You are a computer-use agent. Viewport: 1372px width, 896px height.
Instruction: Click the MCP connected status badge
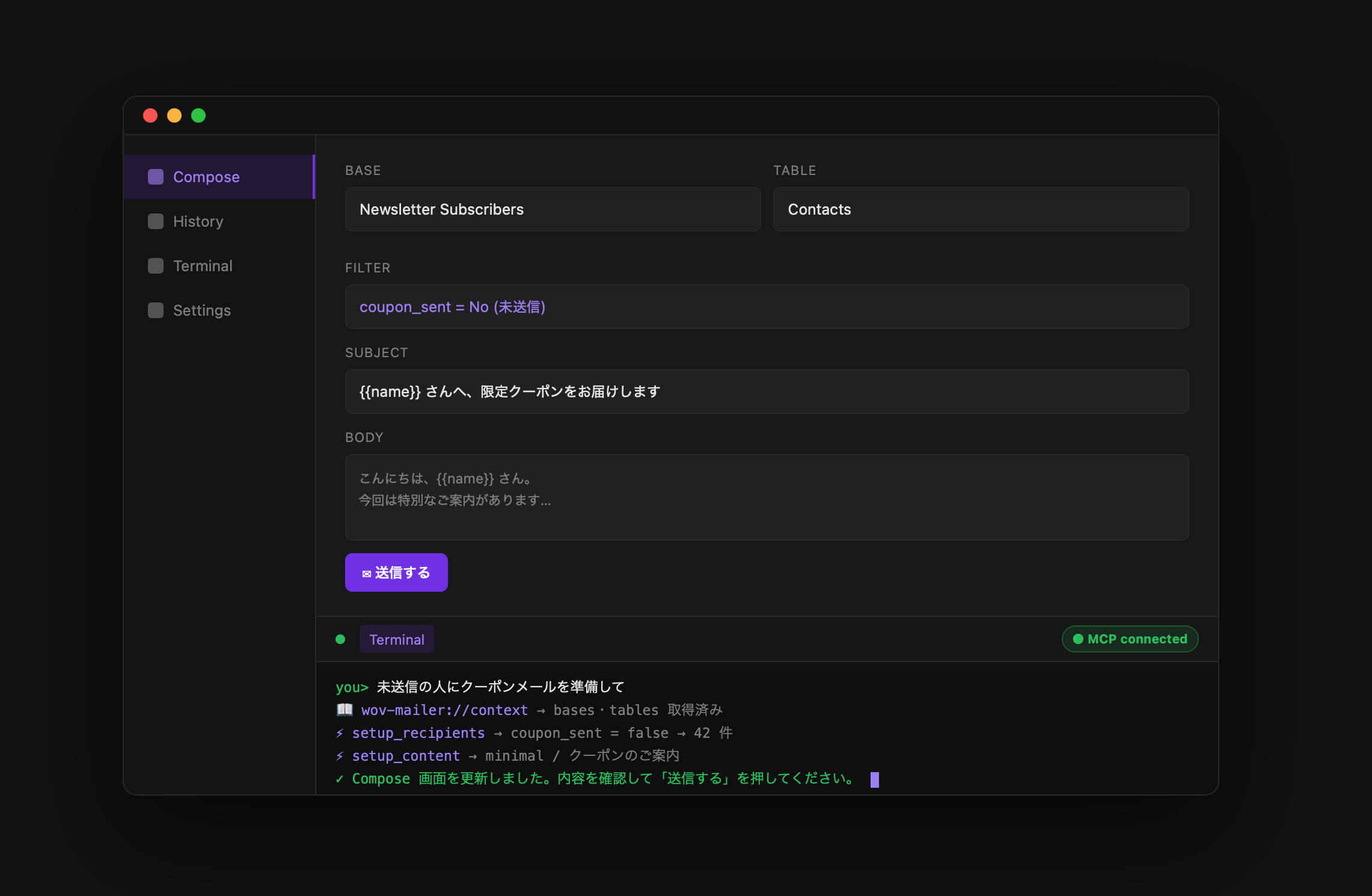coord(1130,639)
